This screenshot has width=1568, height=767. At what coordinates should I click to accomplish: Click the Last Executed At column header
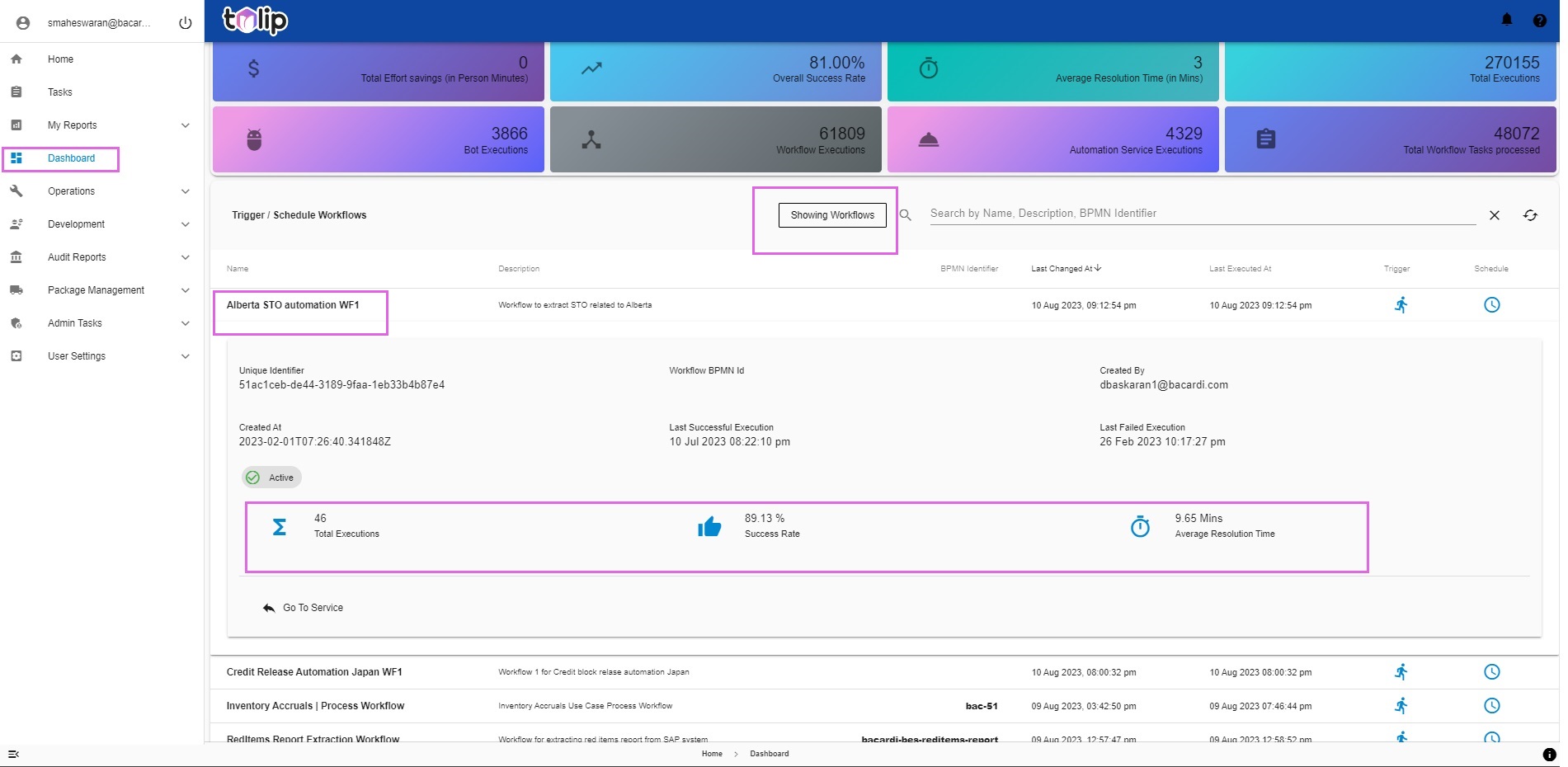pyautogui.click(x=1240, y=269)
